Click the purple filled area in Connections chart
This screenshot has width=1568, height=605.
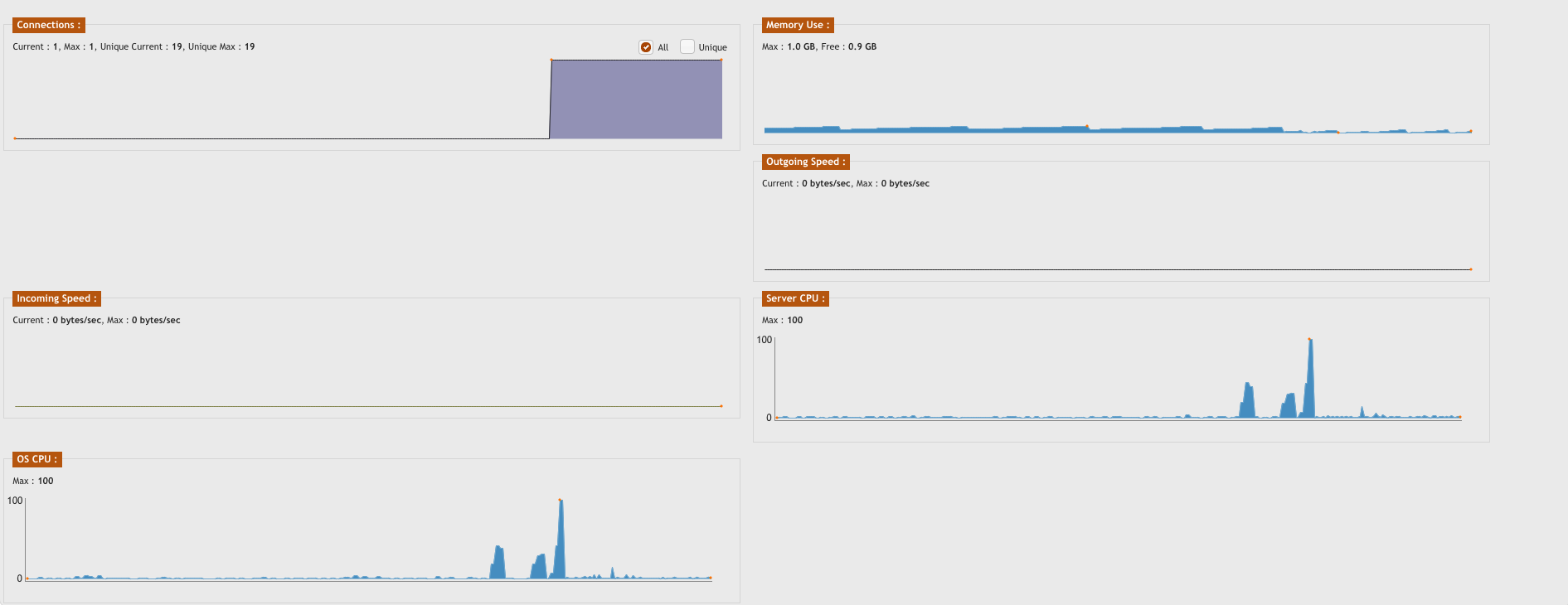[x=636, y=99]
